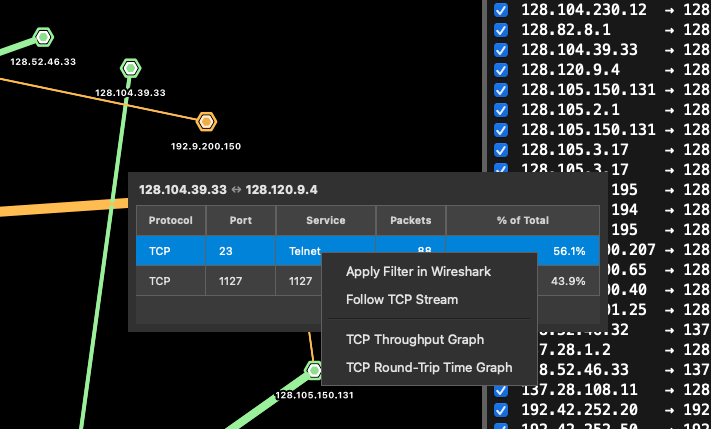This screenshot has width=711, height=429.
Task: Disable the 128.105.2.1 row checkbox
Action: point(501,110)
